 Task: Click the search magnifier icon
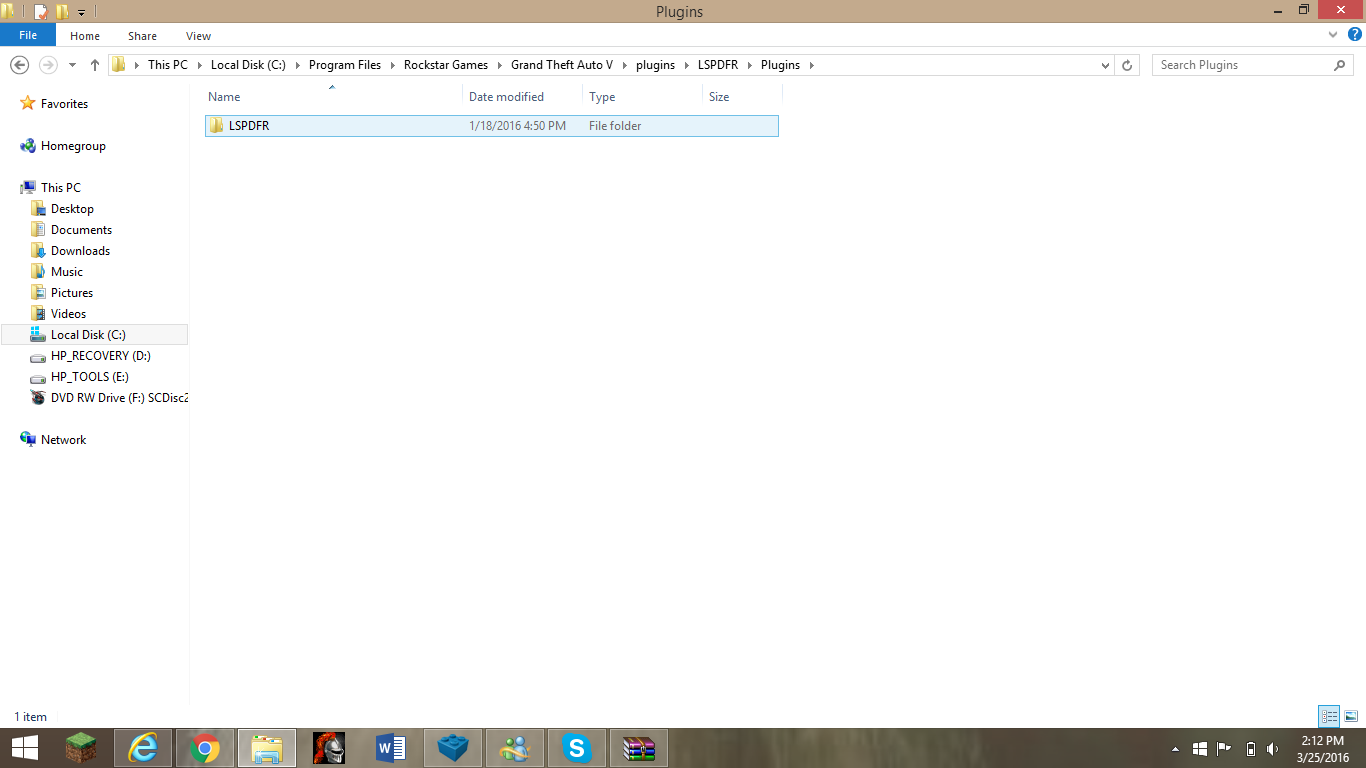tap(1340, 65)
